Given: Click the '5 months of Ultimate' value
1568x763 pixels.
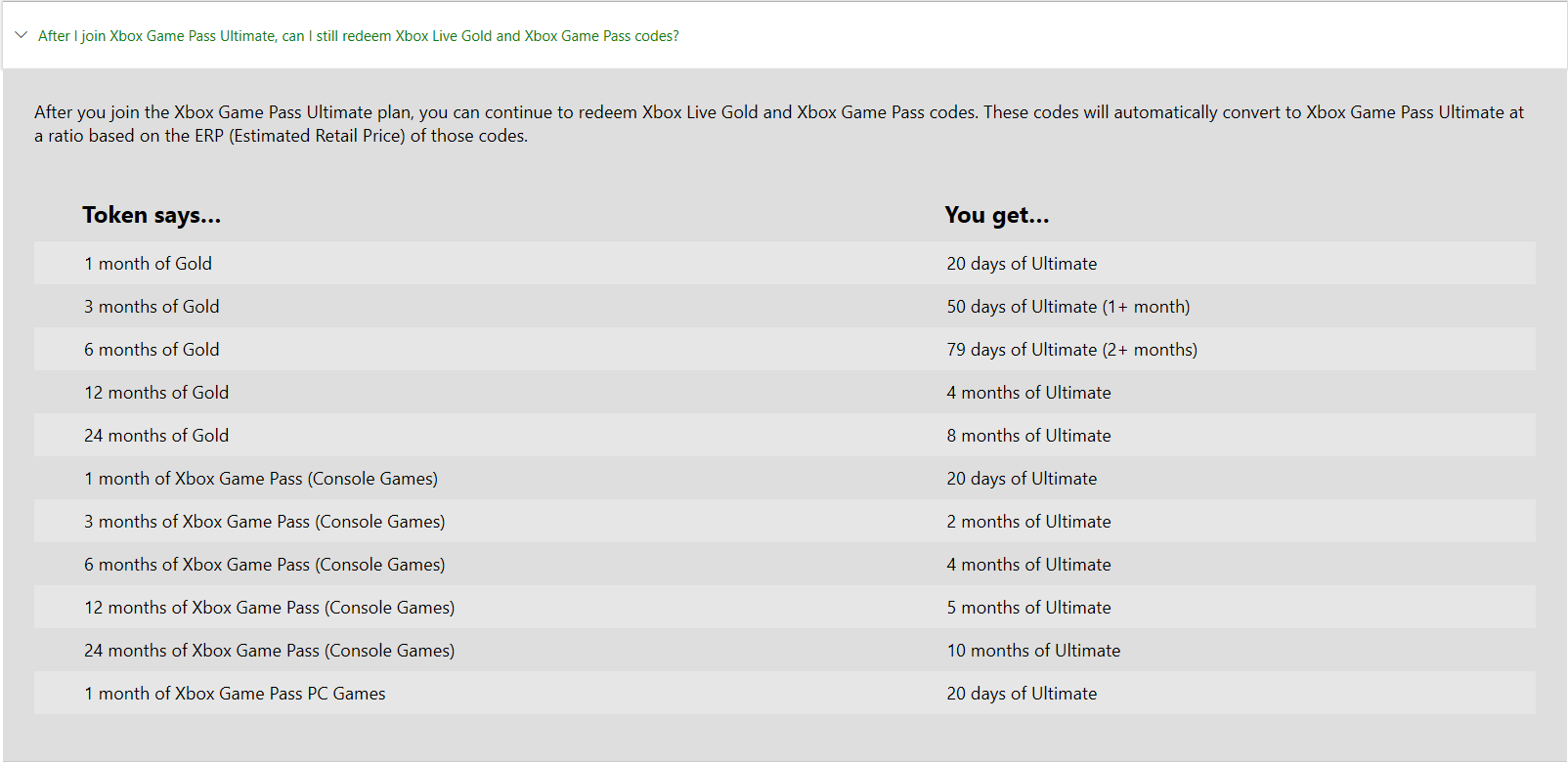Looking at the screenshot, I should [1028, 608].
